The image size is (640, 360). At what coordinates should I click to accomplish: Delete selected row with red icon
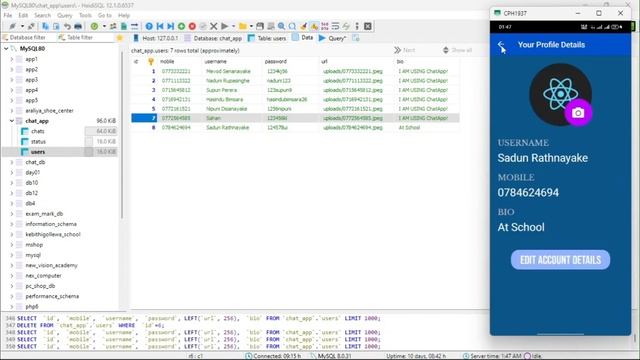[x=192, y=26]
